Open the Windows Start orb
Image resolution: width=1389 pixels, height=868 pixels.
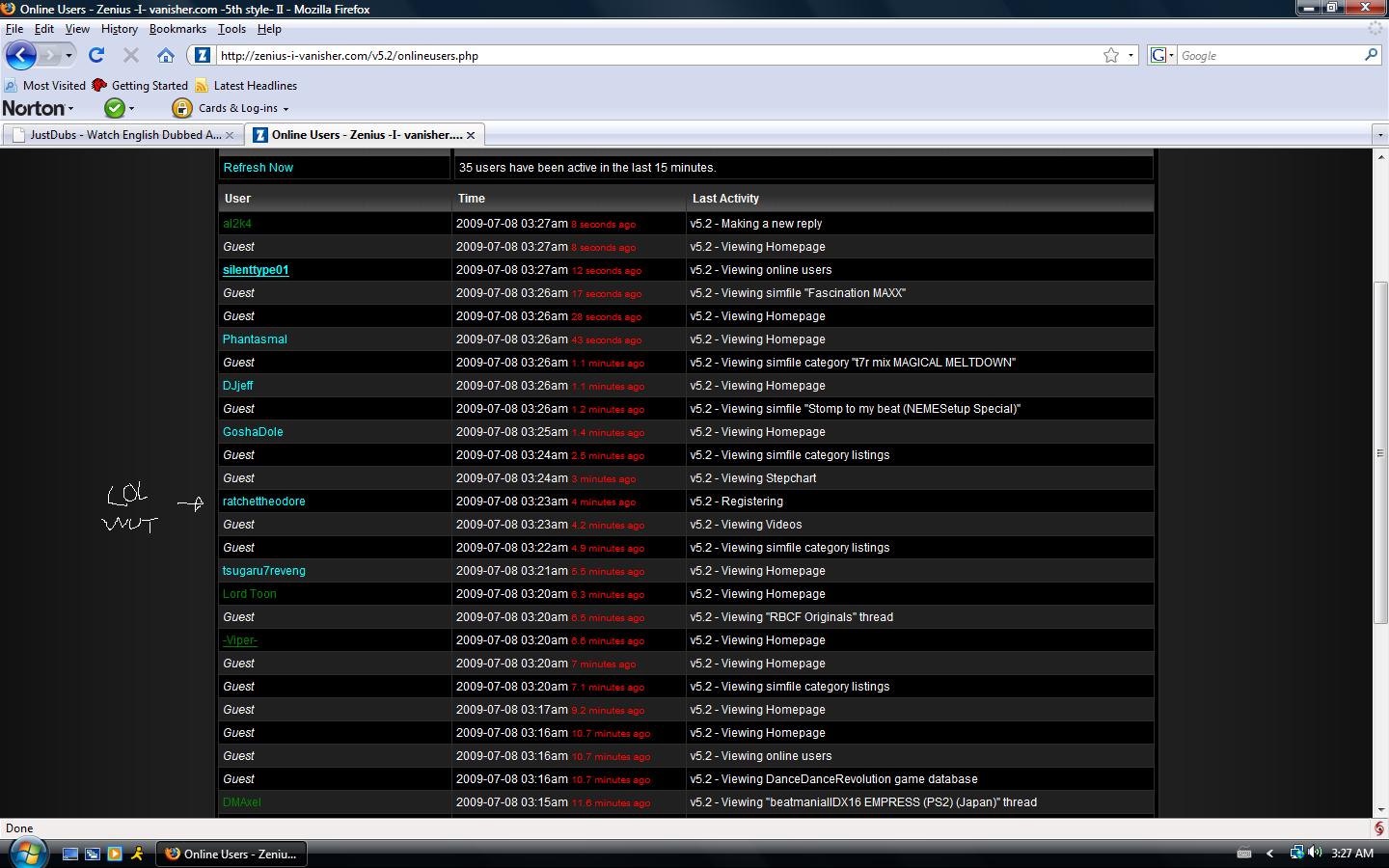27,854
